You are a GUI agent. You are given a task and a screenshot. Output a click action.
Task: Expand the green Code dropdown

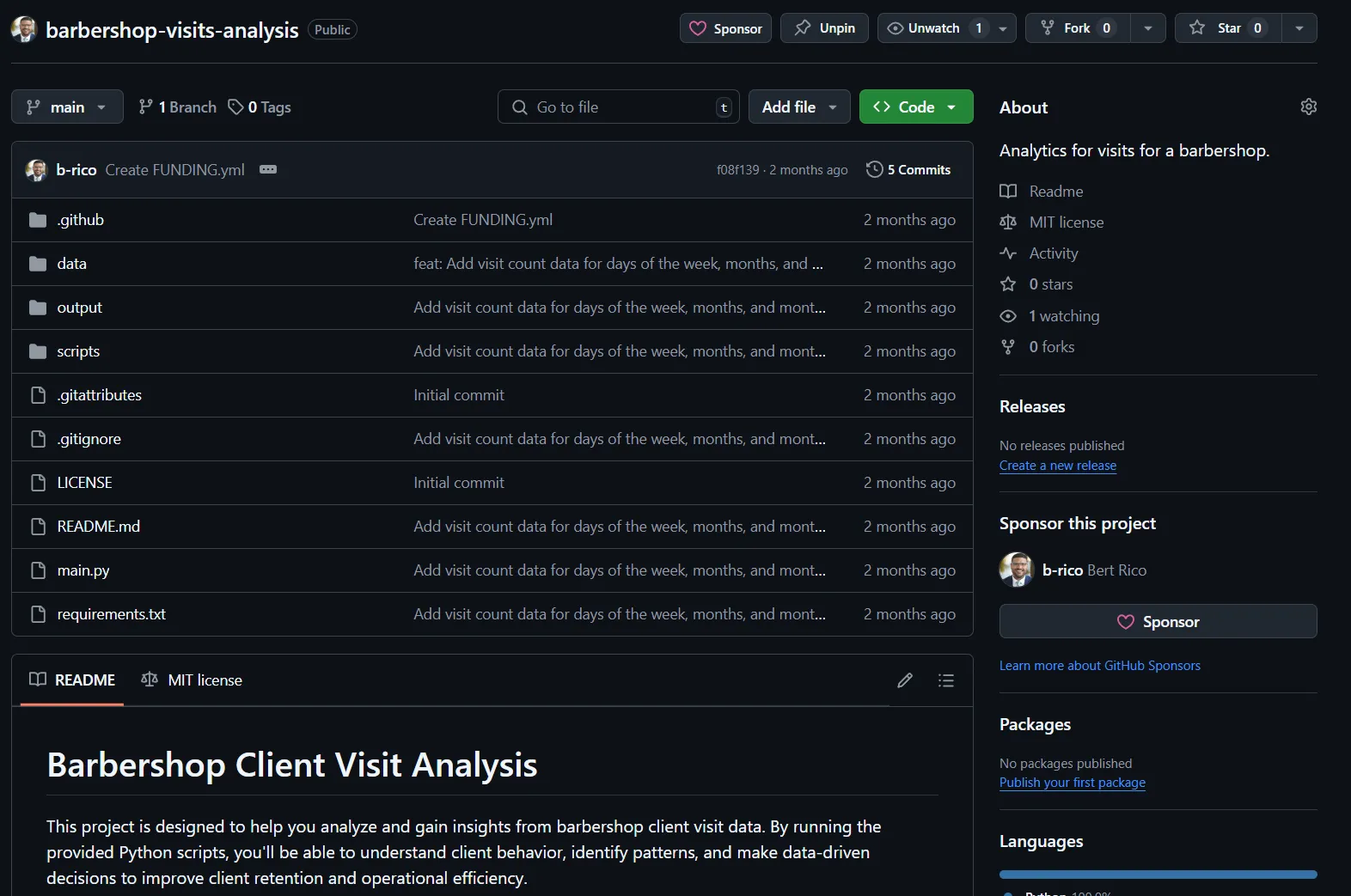click(x=916, y=107)
